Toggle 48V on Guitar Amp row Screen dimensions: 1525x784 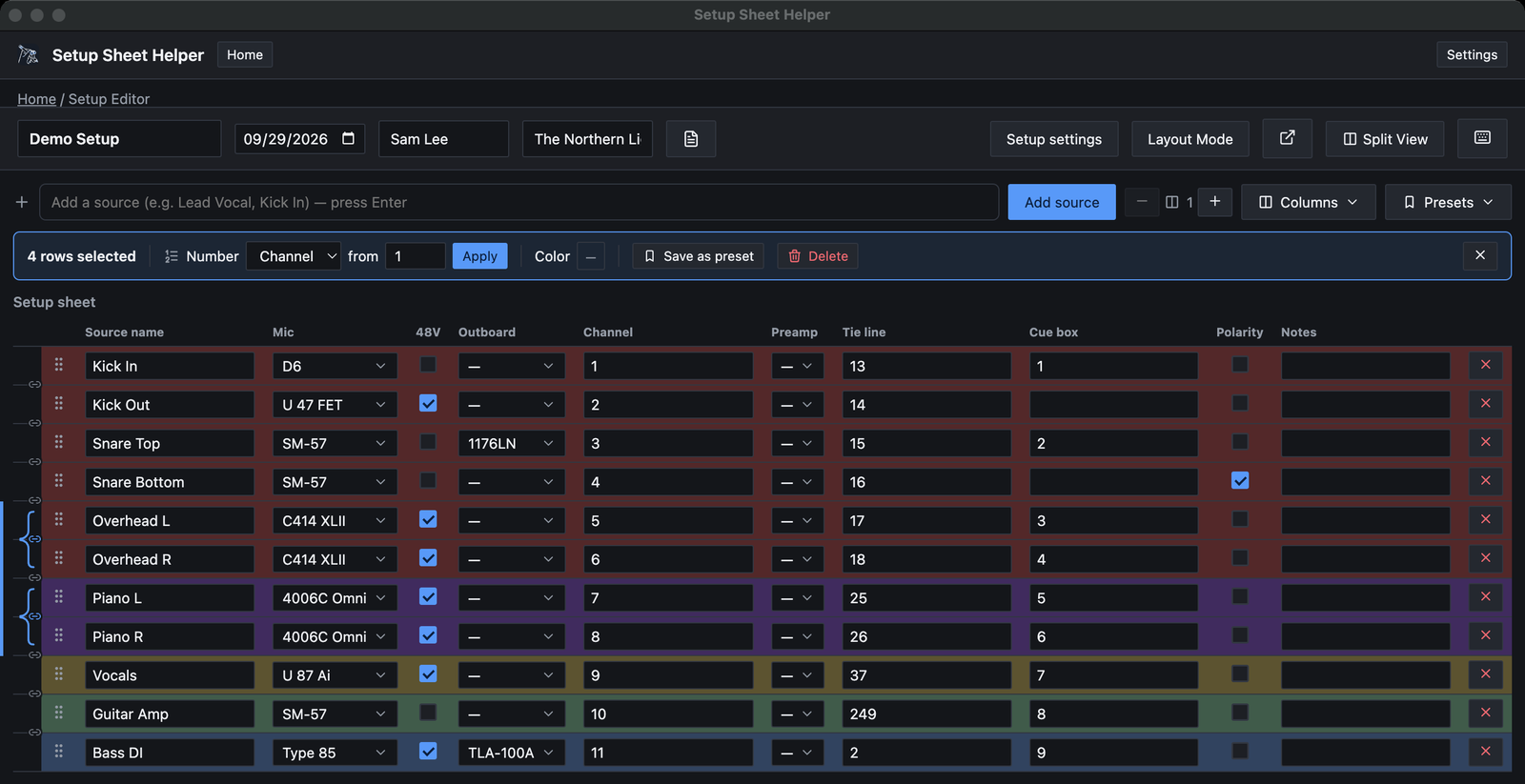(x=428, y=713)
